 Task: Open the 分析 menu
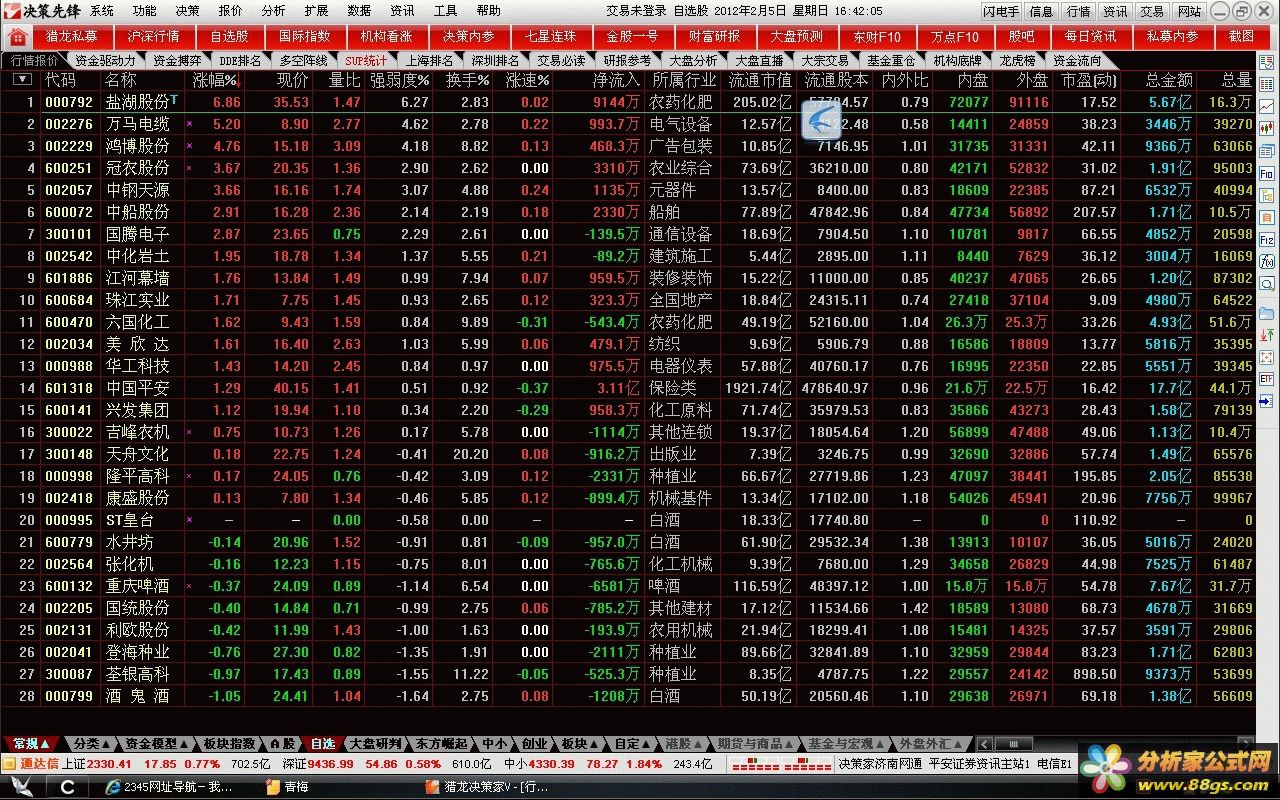point(273,11)
